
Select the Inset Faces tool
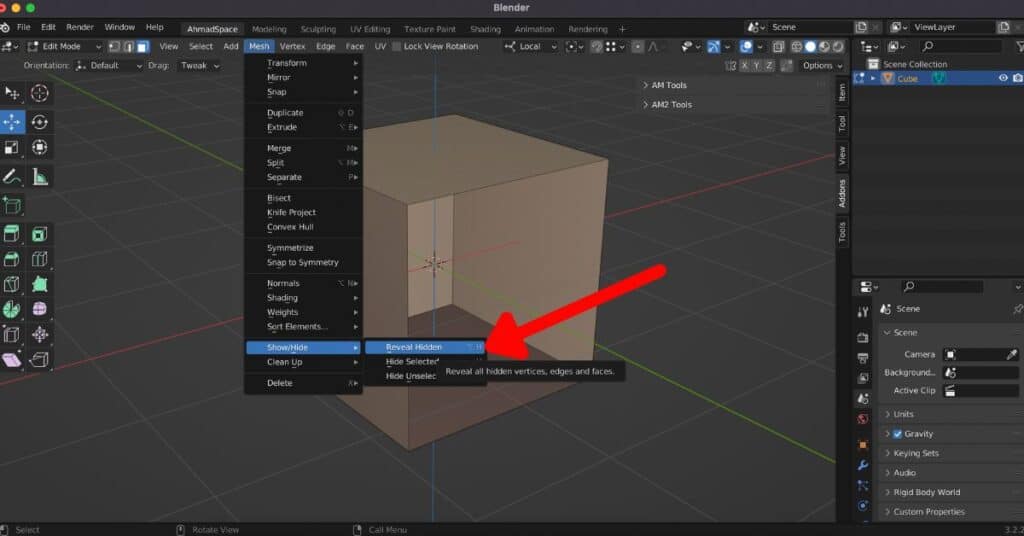coord(40,234)
